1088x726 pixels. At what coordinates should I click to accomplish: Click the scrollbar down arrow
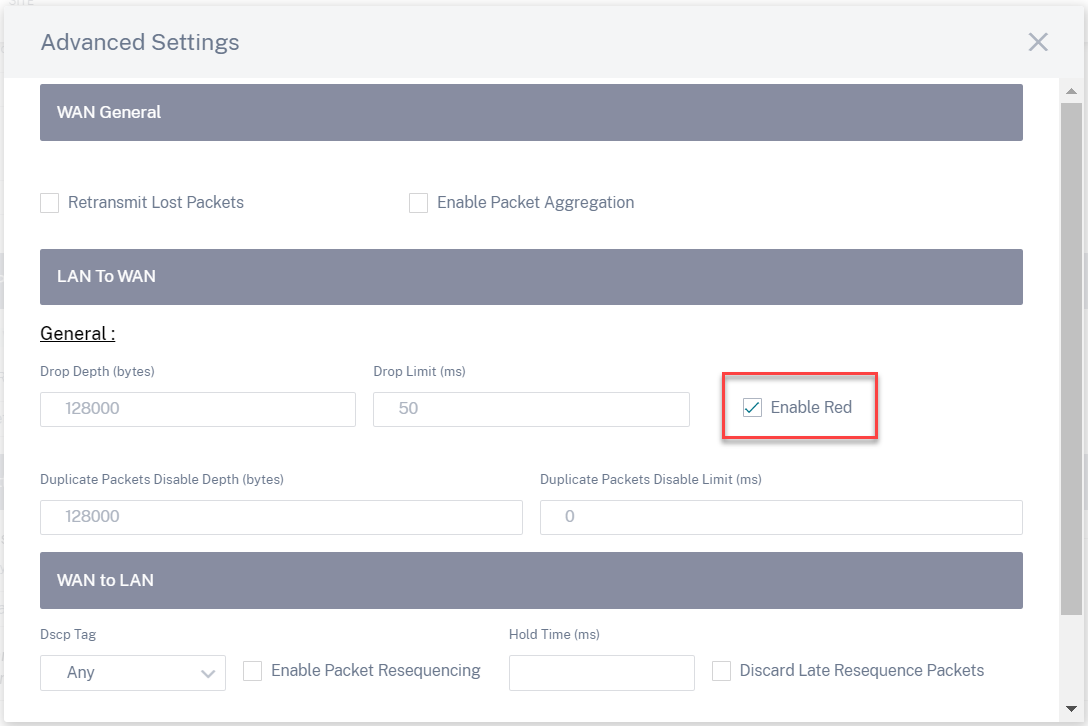tap(1071, 709)
